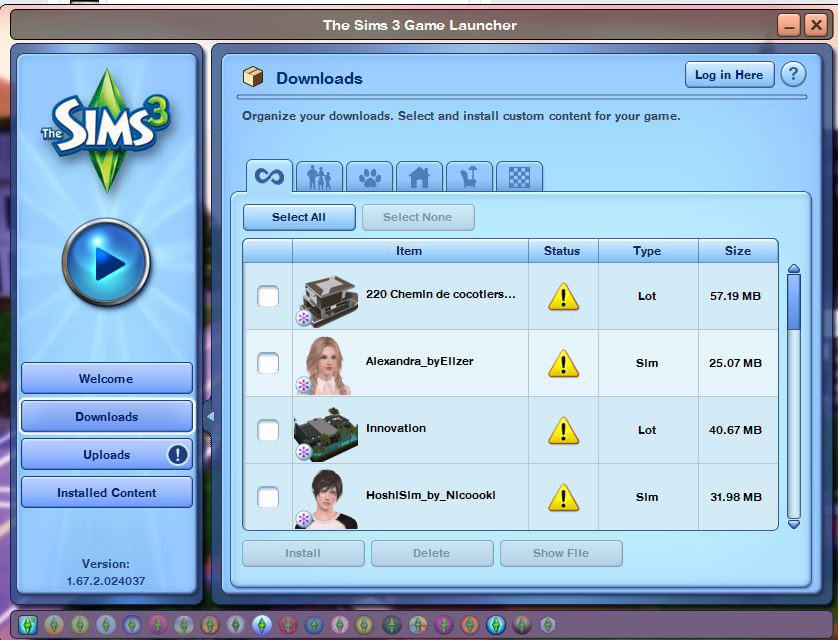The width and height of the screenshot is (838, 640).
Task: Click Select All button
Action: [x=299, y=217]
